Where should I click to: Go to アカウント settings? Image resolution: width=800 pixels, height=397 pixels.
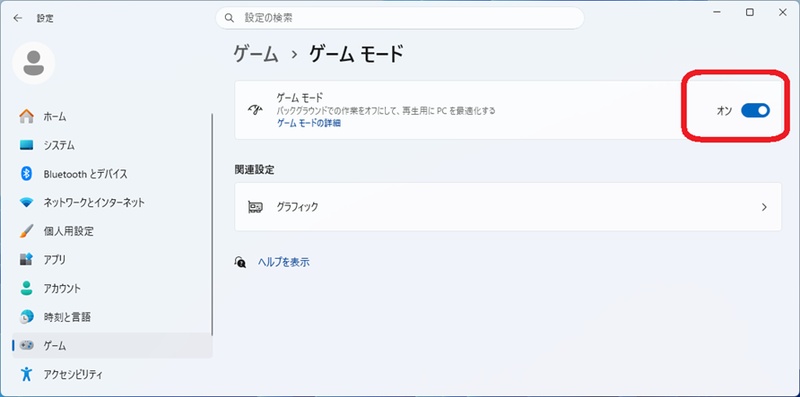click(x=112, y=288)
